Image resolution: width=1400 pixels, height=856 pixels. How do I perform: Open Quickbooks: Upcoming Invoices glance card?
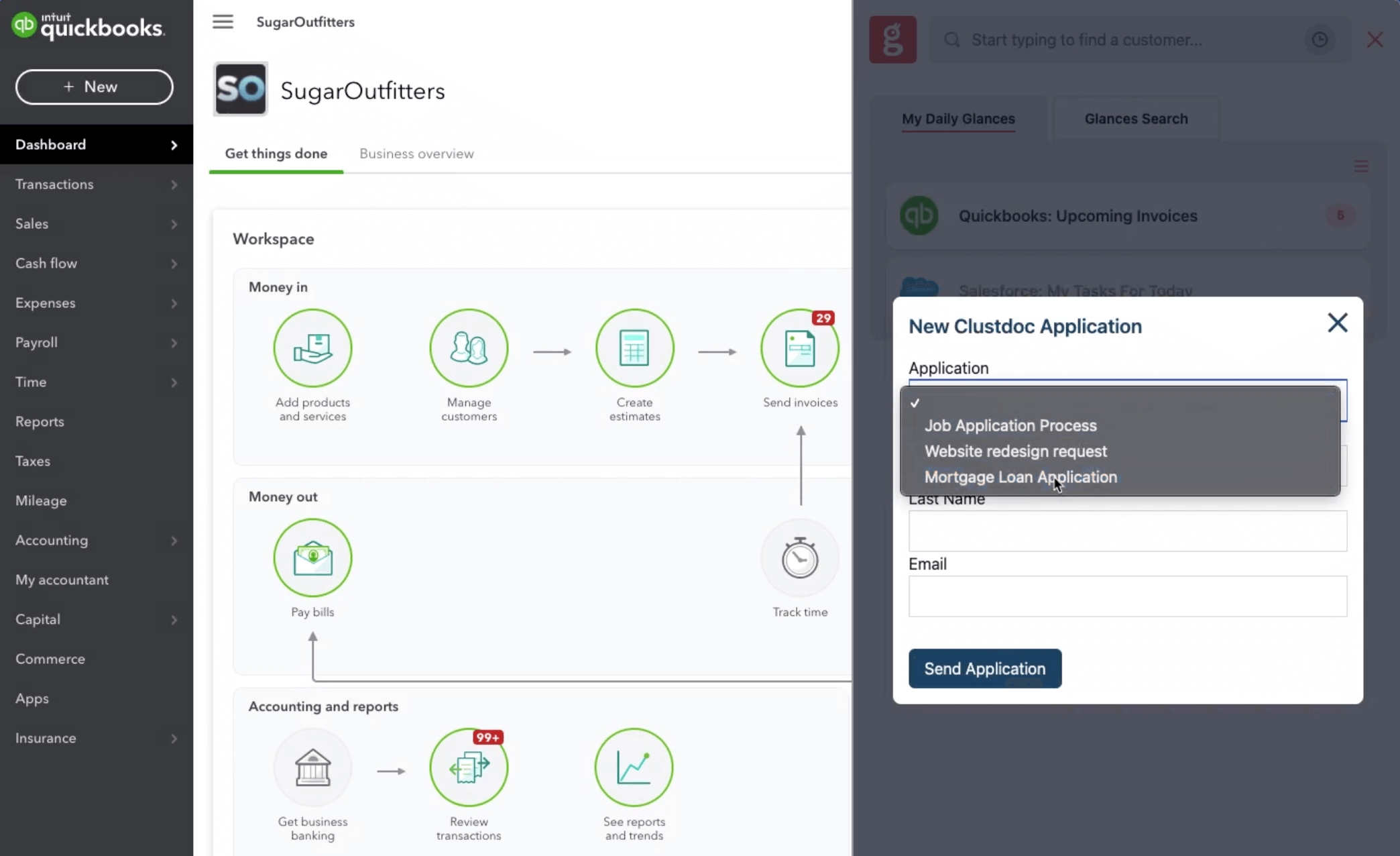tap(1128, 215)
